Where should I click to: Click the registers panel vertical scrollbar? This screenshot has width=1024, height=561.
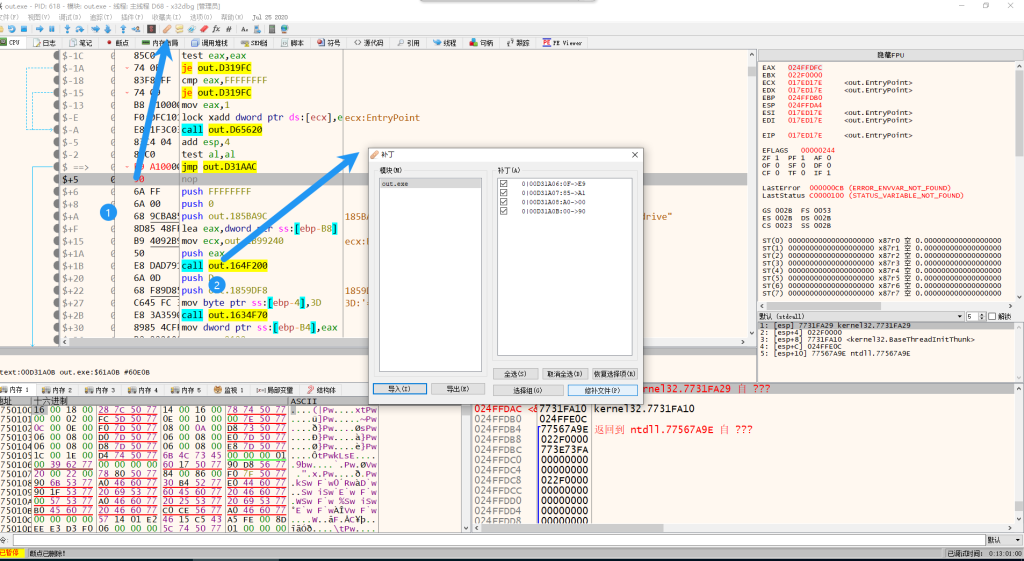coord(1019,183)
